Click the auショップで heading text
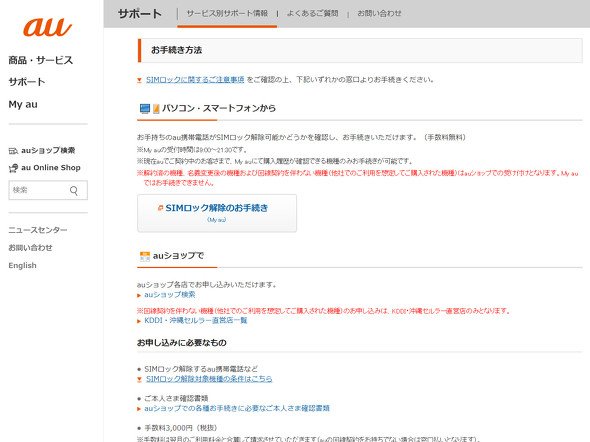The height and width of the screenshot is (442, 590). (178, 256)
